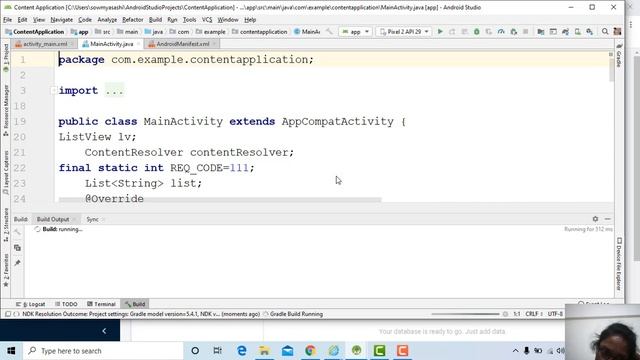Open the Logcat tool window
This screenshot has width=640, height=360.
[31, 304]
